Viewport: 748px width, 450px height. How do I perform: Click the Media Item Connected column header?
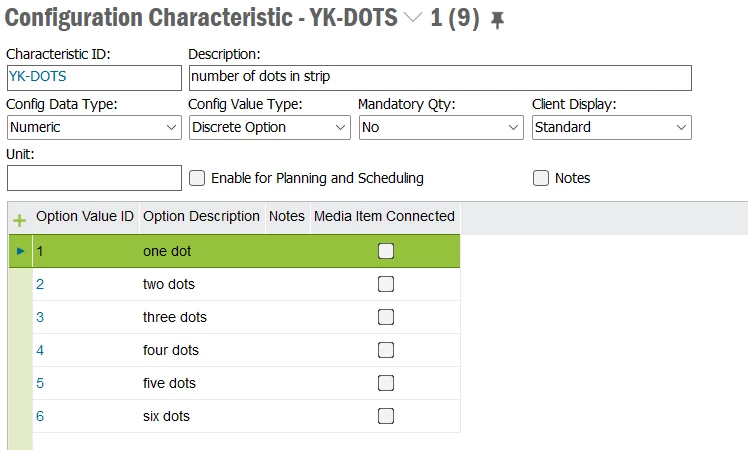(x=384, y=216)
